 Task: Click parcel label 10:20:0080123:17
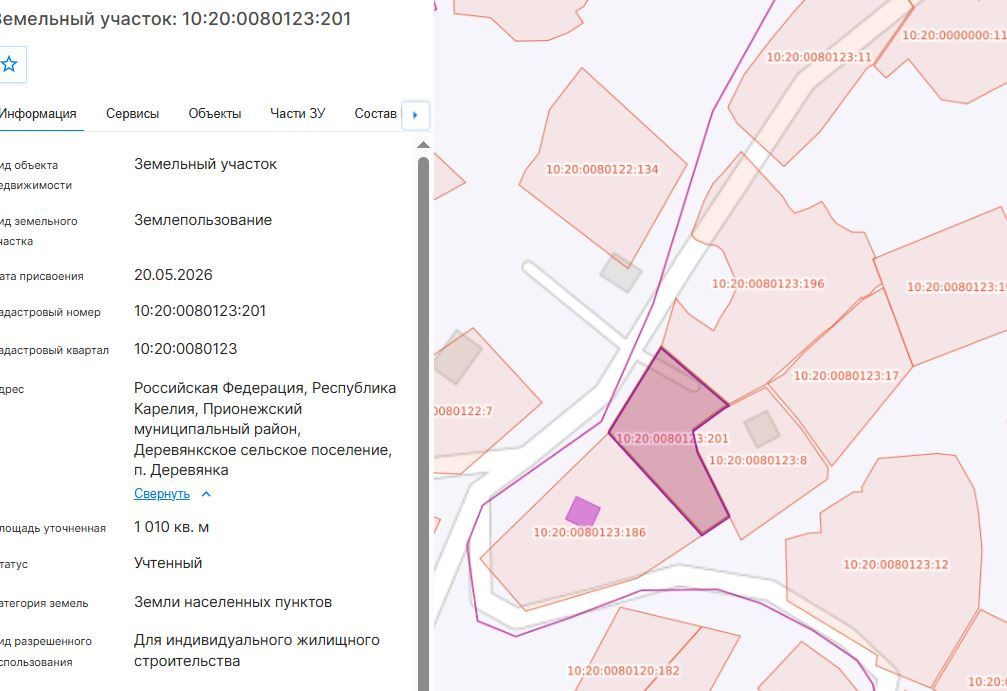click(846, 376)
